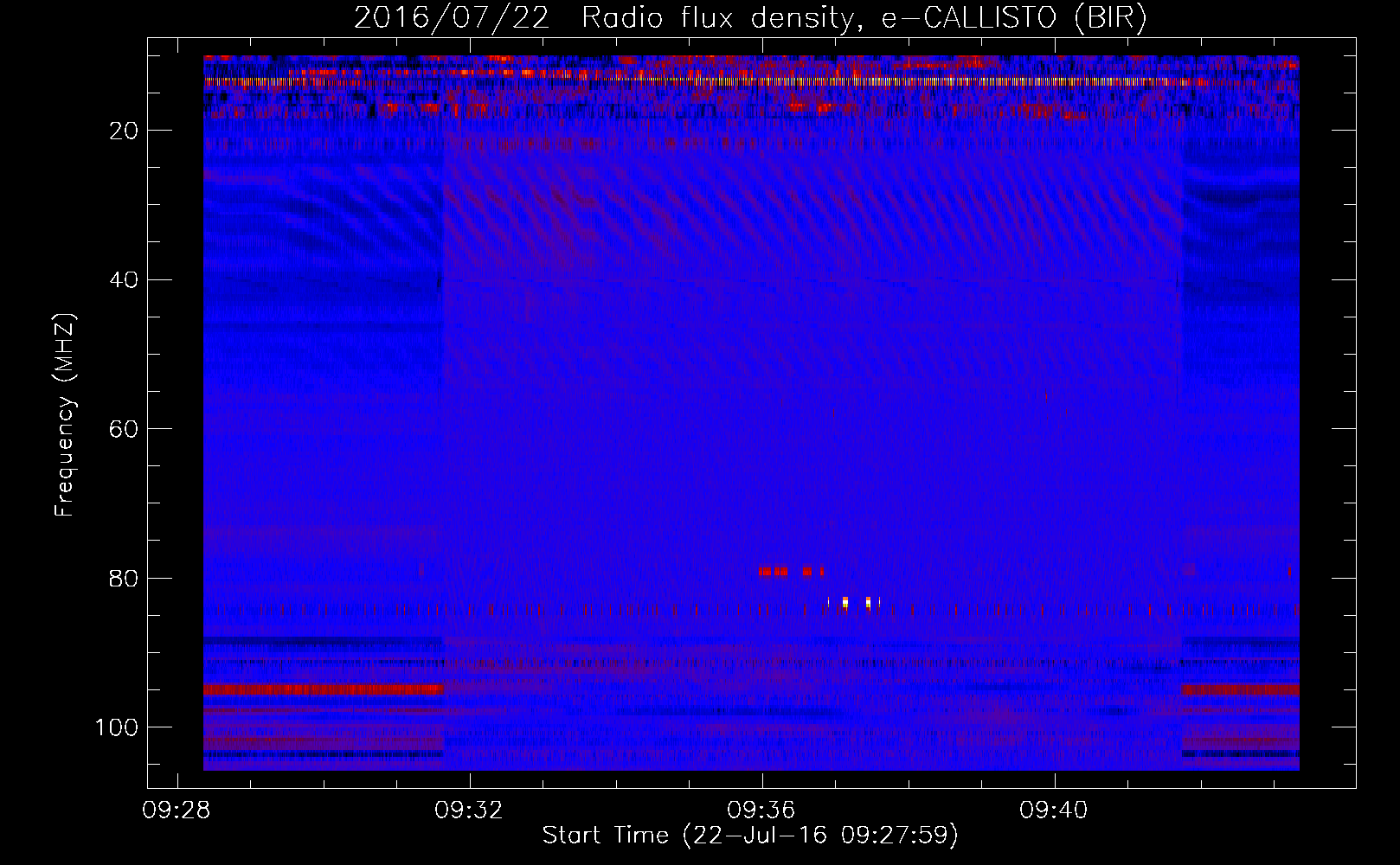
Task: Click the 09:28 time tick label
Action: click(x=177, y=811)
